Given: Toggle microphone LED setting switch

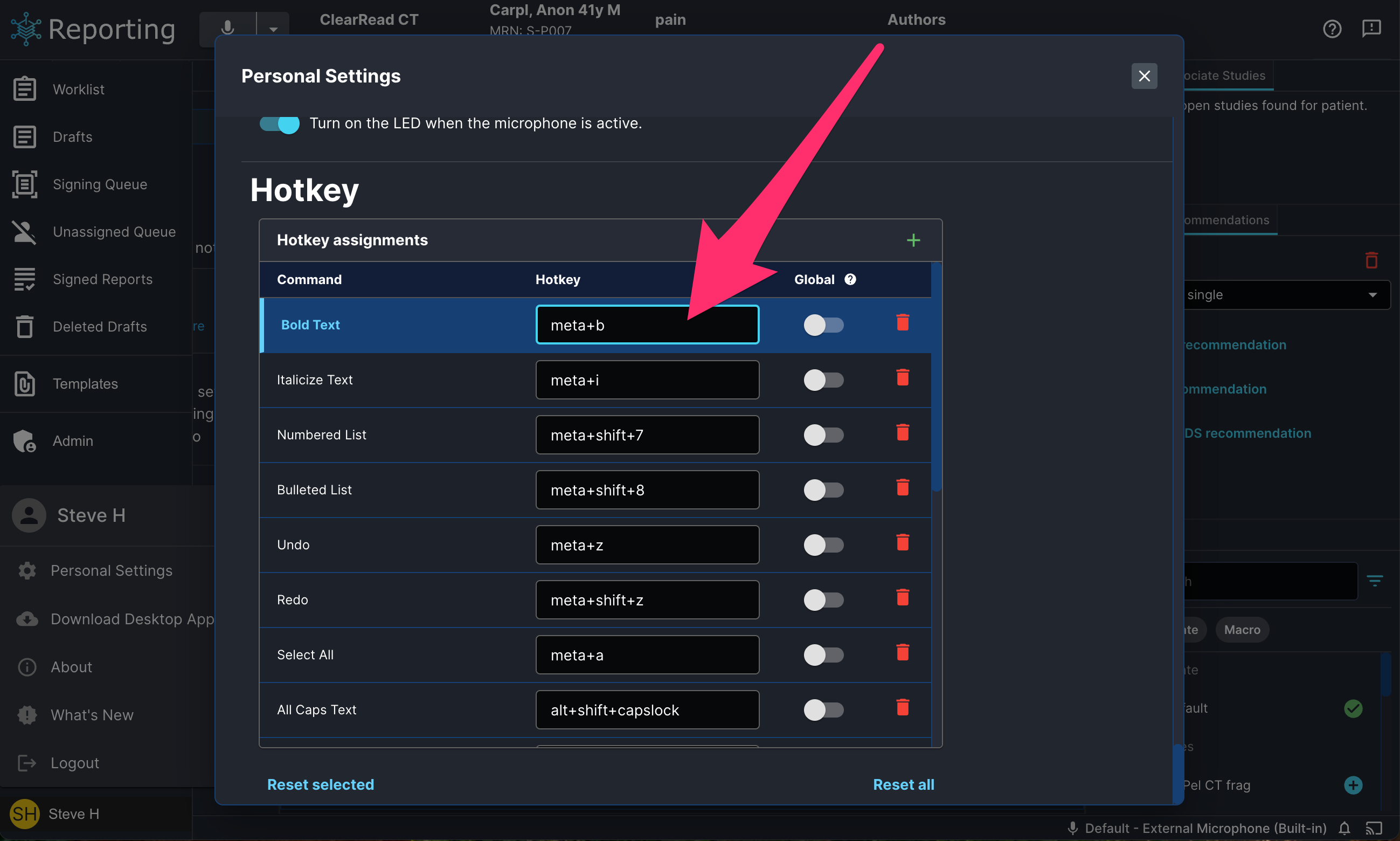Looking at the screenshot, I should tap(279, 123).
